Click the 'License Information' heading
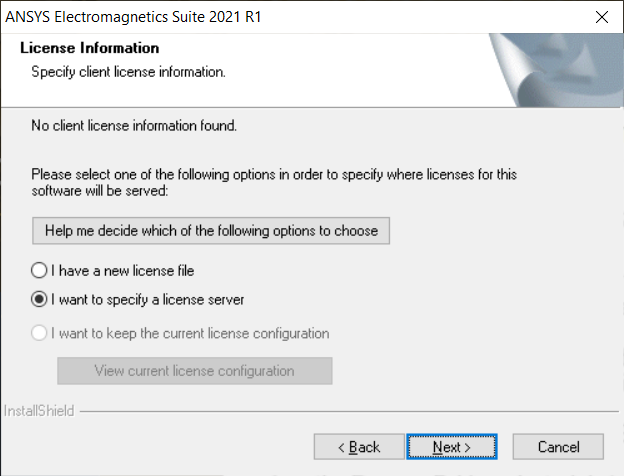Image resolution: width=624 pixels, height=476 pixels. pyautogui.click(x=90, y=48)
